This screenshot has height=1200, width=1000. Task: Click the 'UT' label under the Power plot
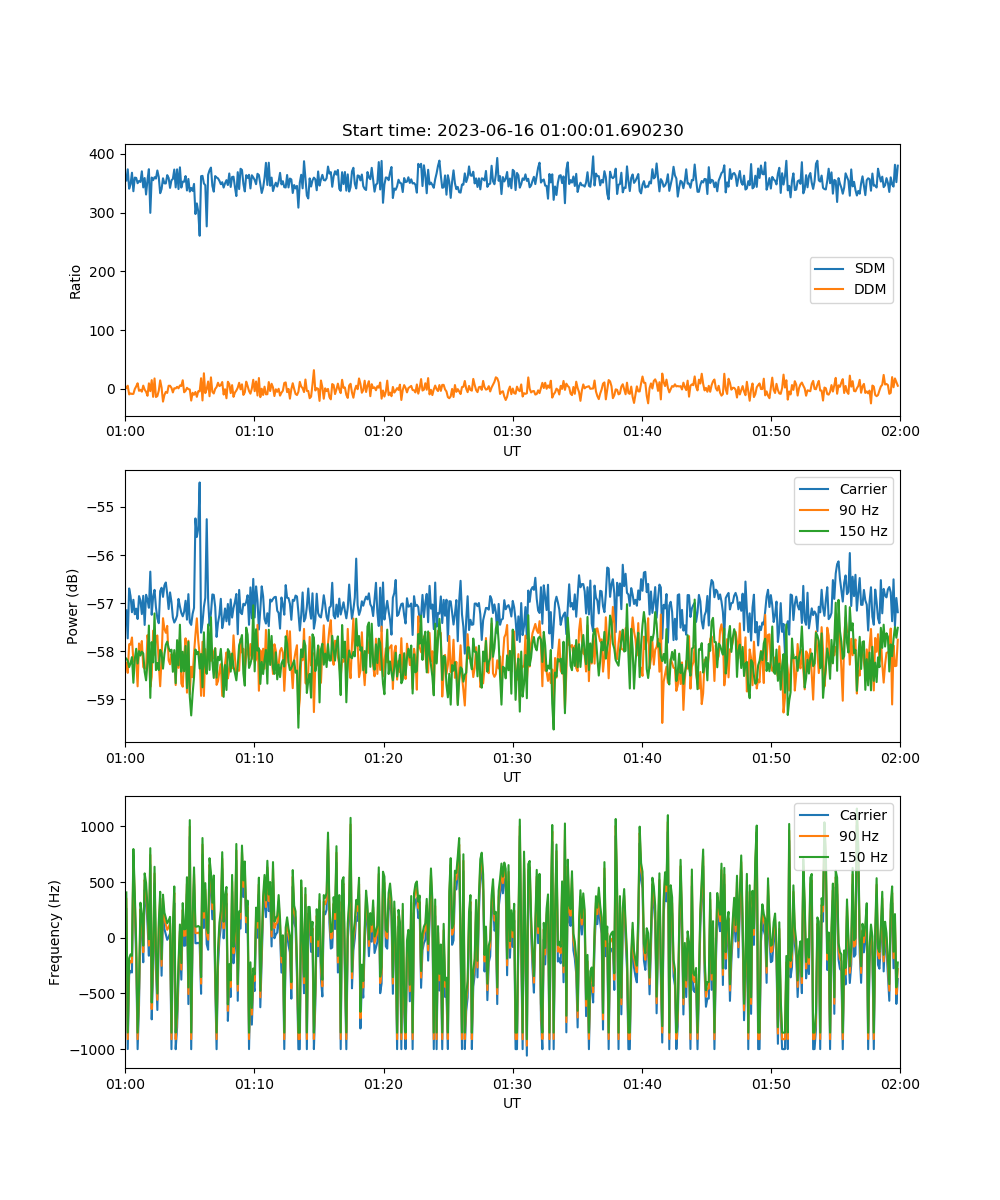point(512,777)
